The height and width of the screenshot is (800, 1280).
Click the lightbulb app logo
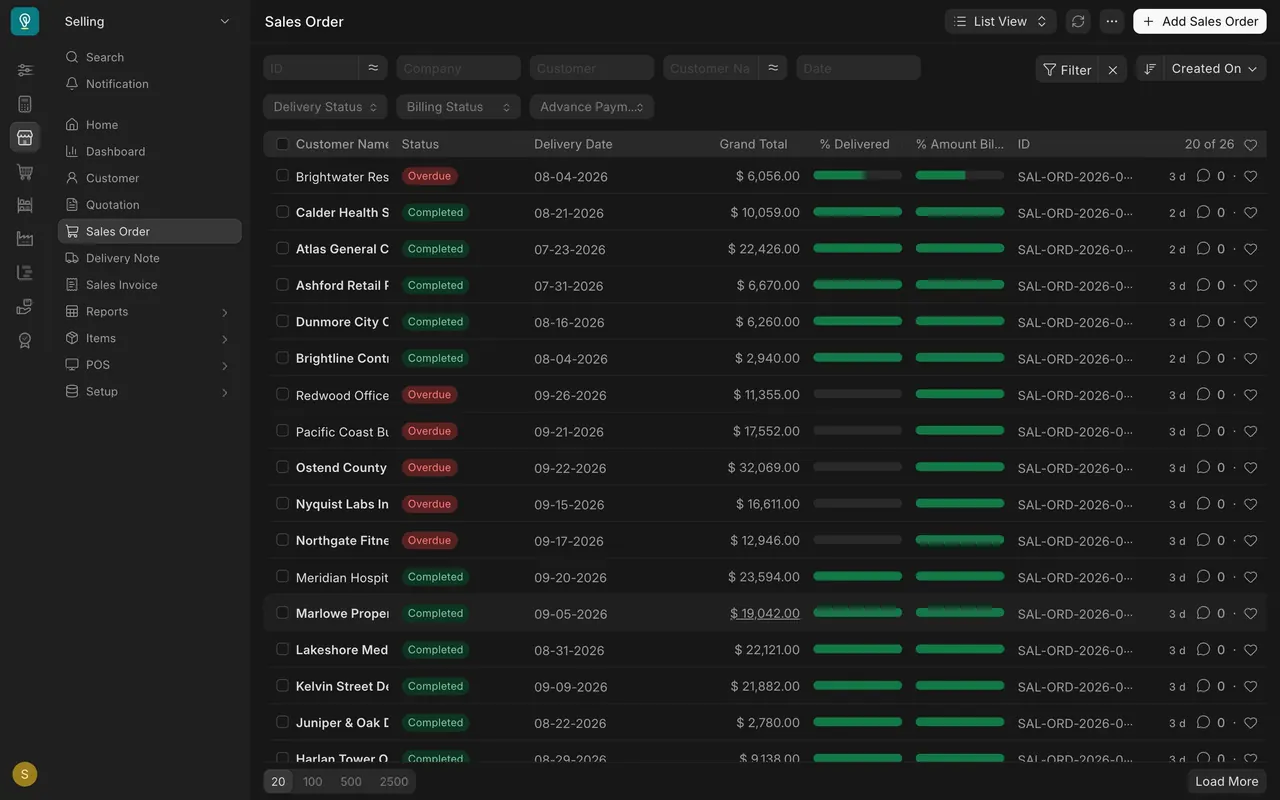click(x=25, y=21)
